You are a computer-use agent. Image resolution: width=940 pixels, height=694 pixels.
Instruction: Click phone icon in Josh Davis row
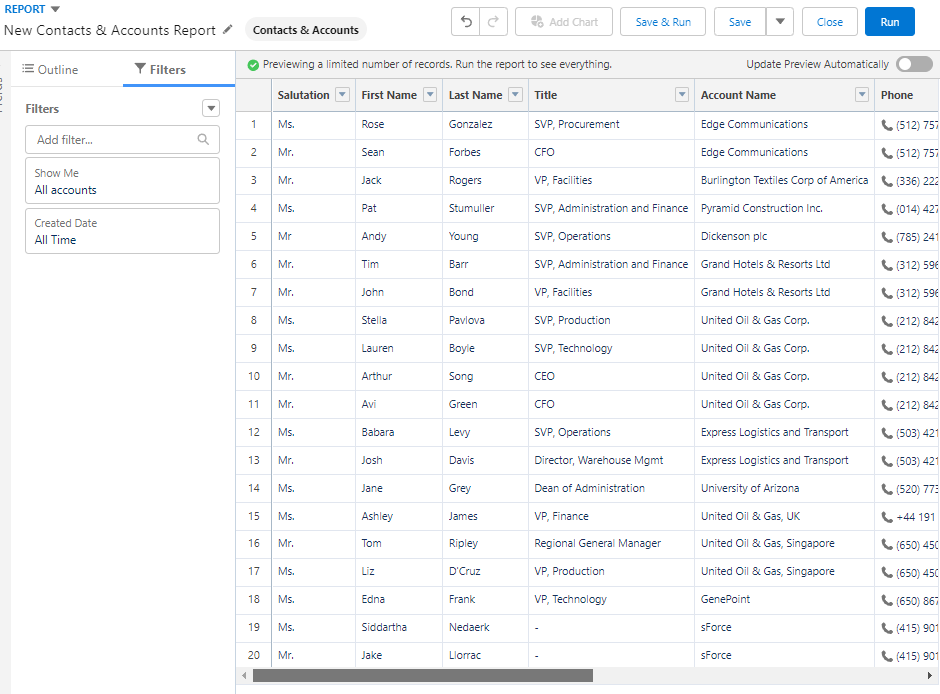click(x=887, y=461)
